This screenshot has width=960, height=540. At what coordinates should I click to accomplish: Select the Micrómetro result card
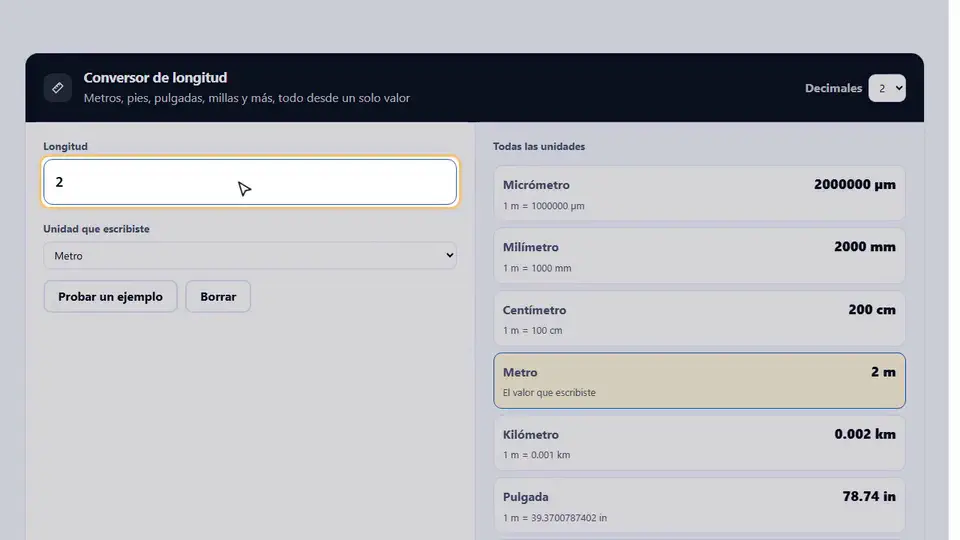[x=699, y=193]
